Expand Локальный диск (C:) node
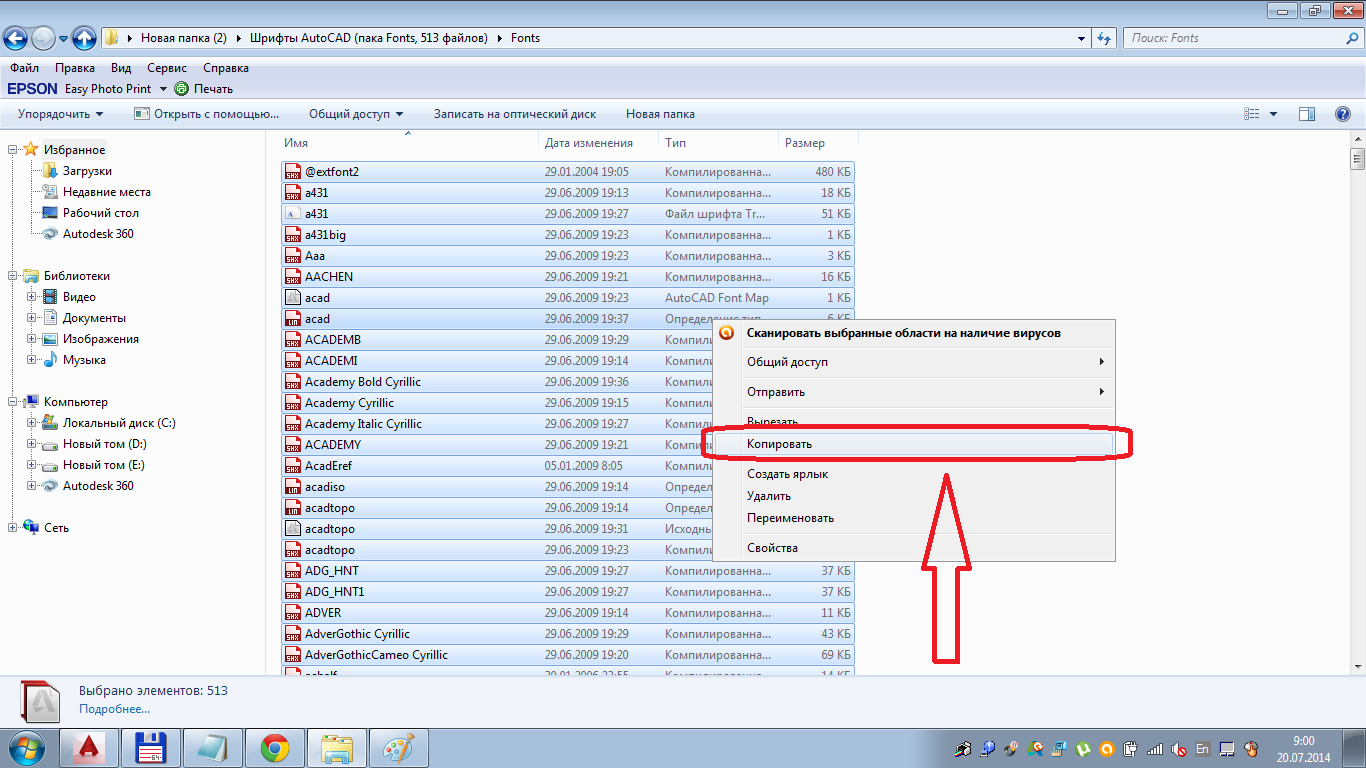Image resolution: width=1366 pixels, height=768 pixels. point(32,423)
